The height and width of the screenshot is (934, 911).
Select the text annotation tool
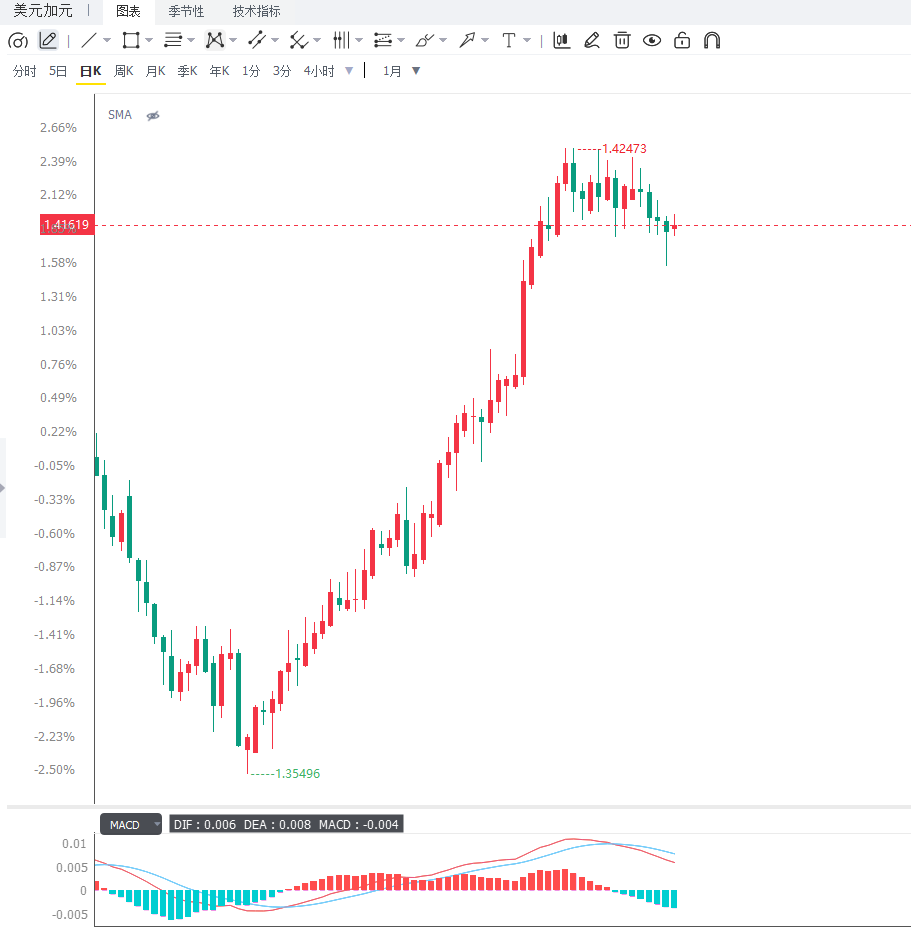point(509,41)
